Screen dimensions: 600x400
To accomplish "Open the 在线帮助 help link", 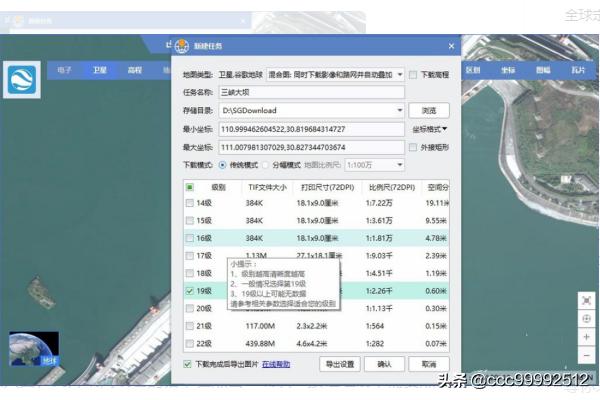I will coord(276,364).
